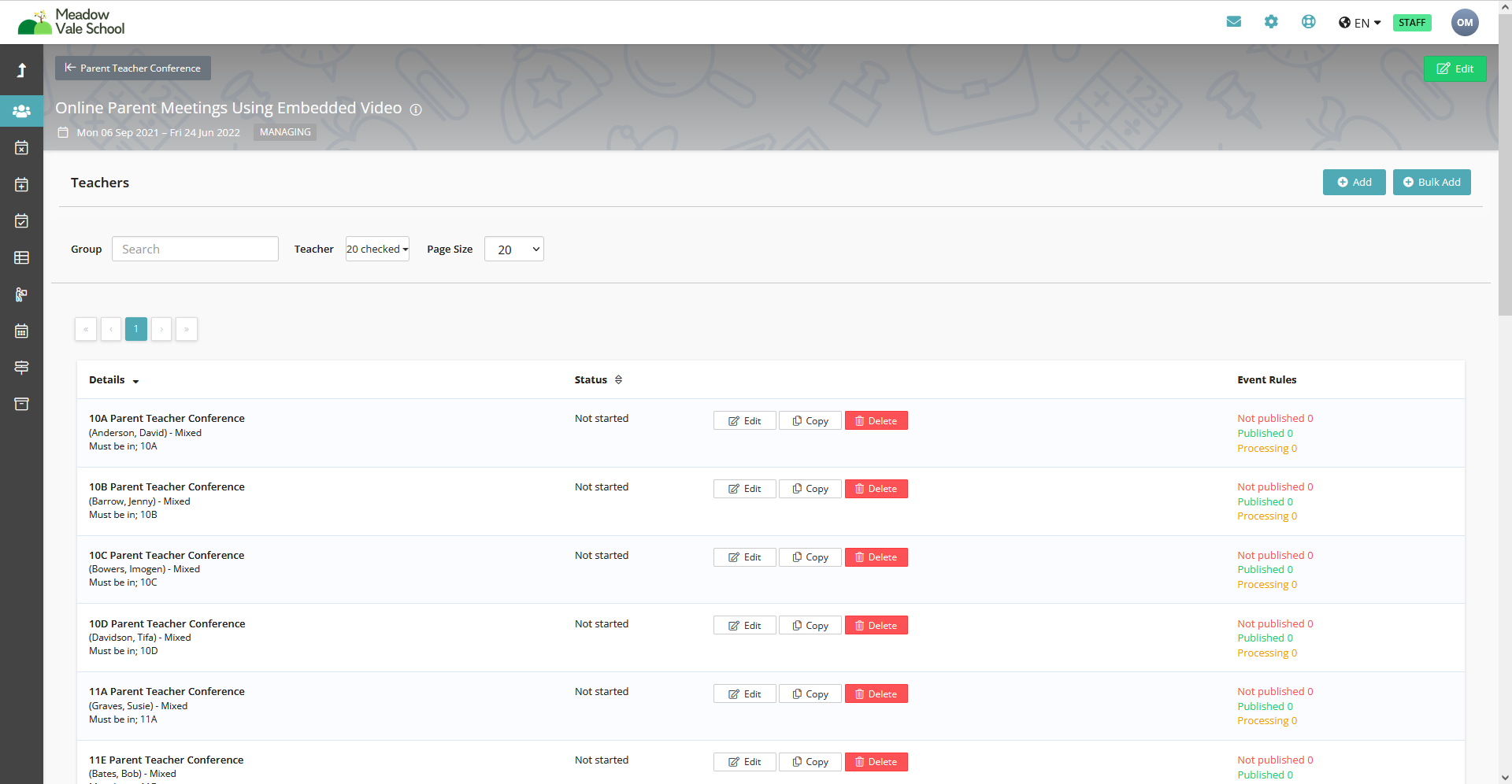Click the signpost sidebar icon

[21, 368]
